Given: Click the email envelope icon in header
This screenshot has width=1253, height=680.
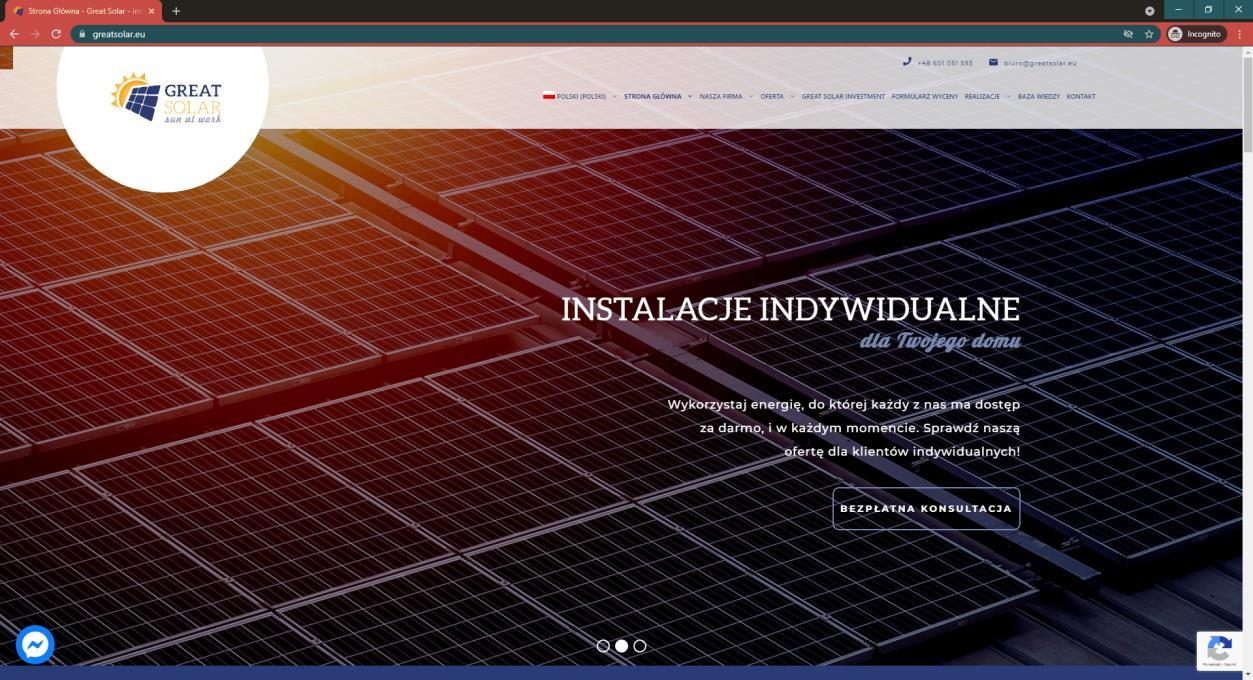Looking at the screenshot, I should pyautogui.click(x=993, y=62).
